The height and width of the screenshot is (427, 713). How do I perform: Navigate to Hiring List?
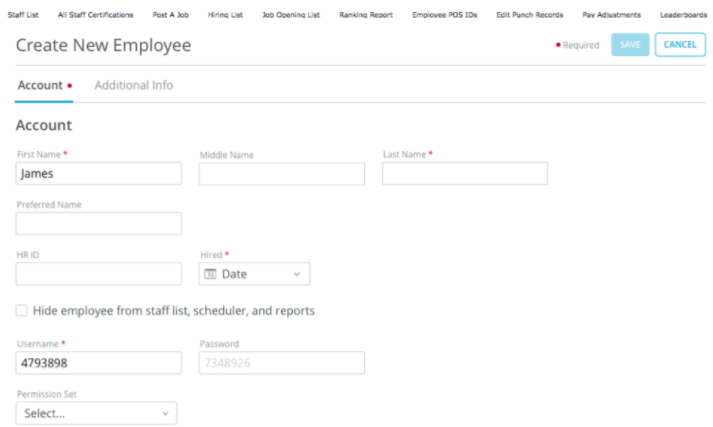[x=225, y=15]
